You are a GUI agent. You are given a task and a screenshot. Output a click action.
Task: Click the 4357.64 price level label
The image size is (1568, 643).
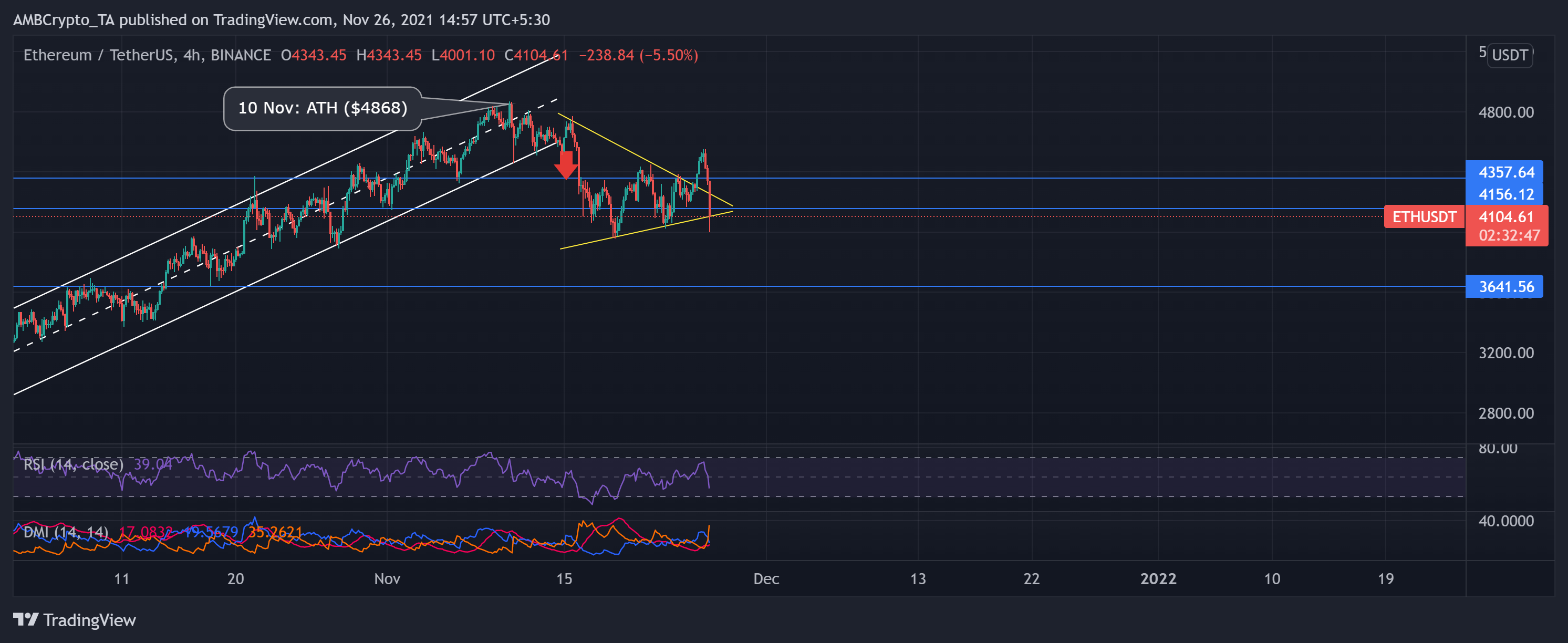(x=1503, y=172)
